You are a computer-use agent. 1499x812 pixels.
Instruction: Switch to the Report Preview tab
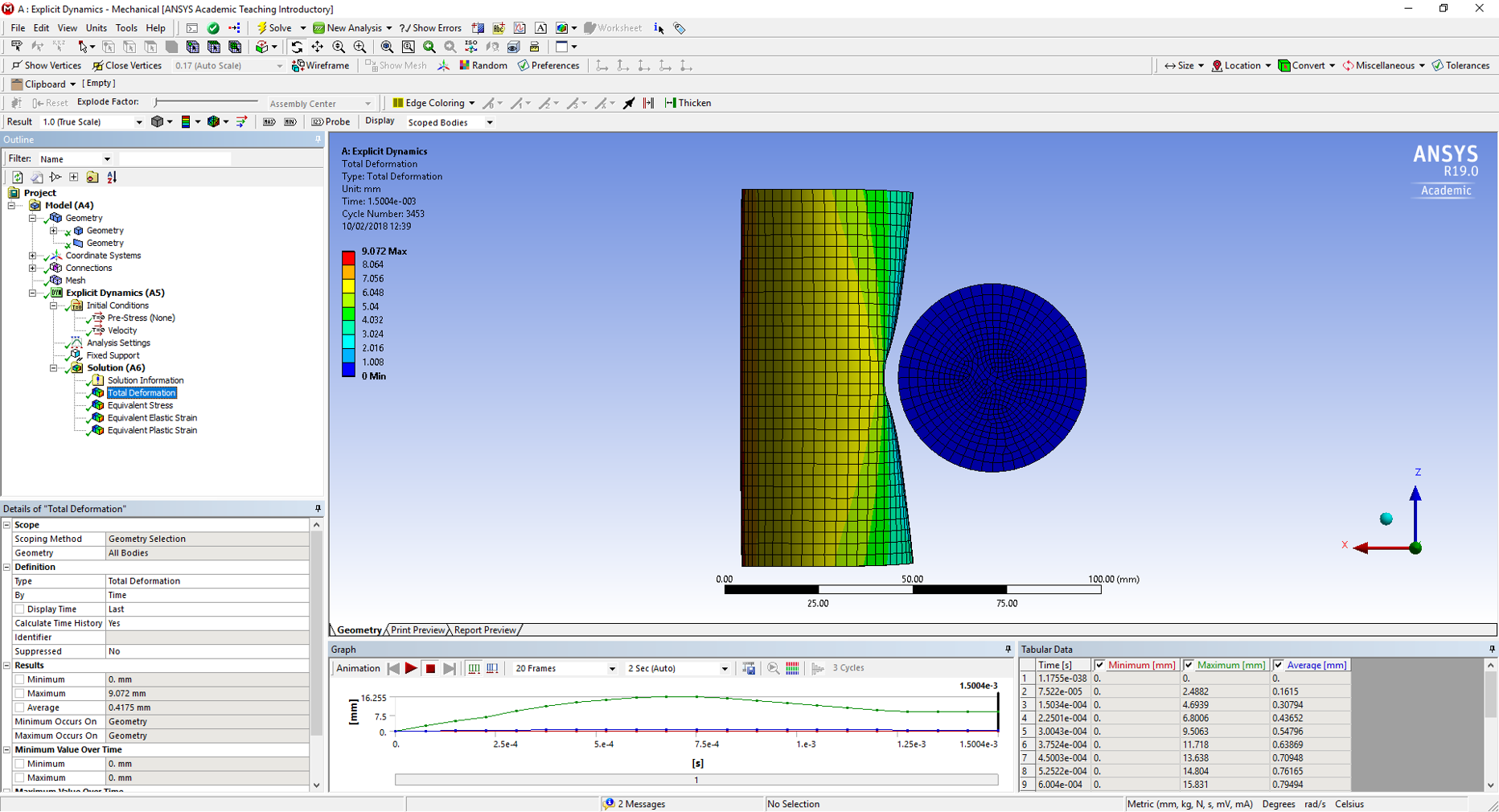[x=484, y=630]
